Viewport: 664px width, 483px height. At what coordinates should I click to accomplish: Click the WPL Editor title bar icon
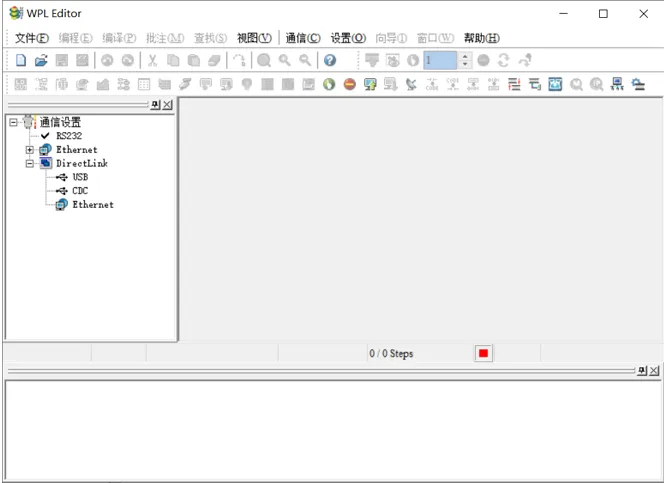pos(16,13)
